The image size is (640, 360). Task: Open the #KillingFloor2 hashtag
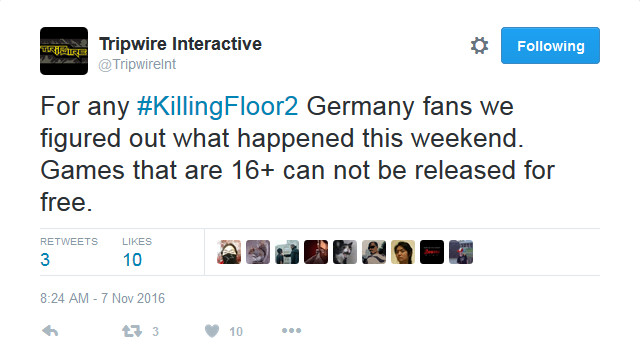coord(218,106)
